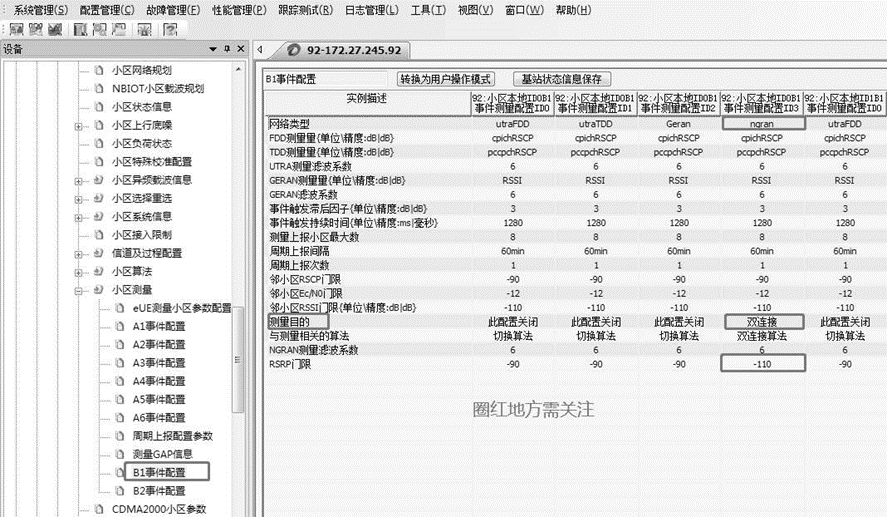The height and width of the screenshot is (517, 887).
Task: Open the 配置管理(C) menu
Action: [x=107, y=10]
